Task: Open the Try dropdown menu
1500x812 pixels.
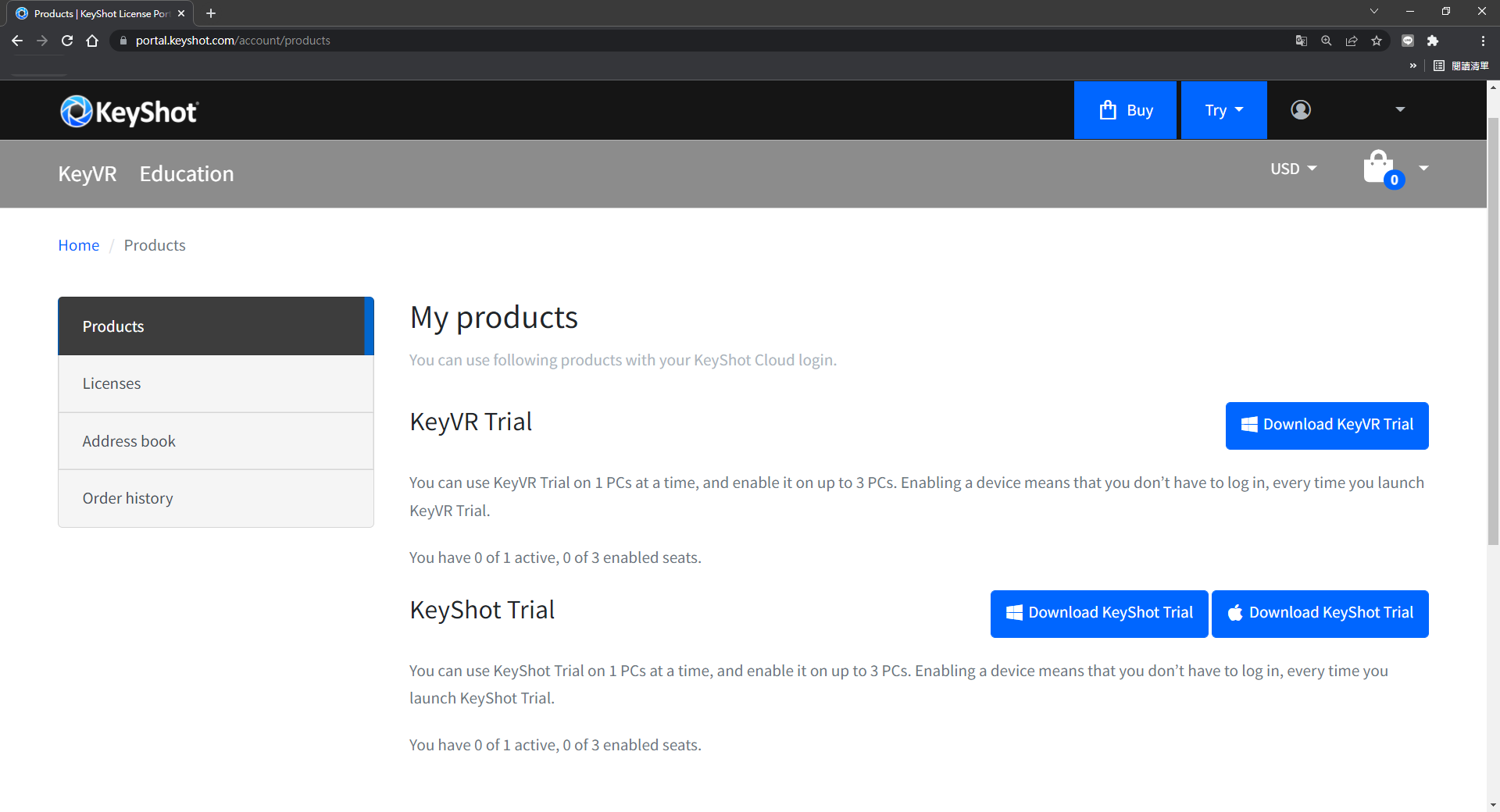Action: (x=1223, y=110)
